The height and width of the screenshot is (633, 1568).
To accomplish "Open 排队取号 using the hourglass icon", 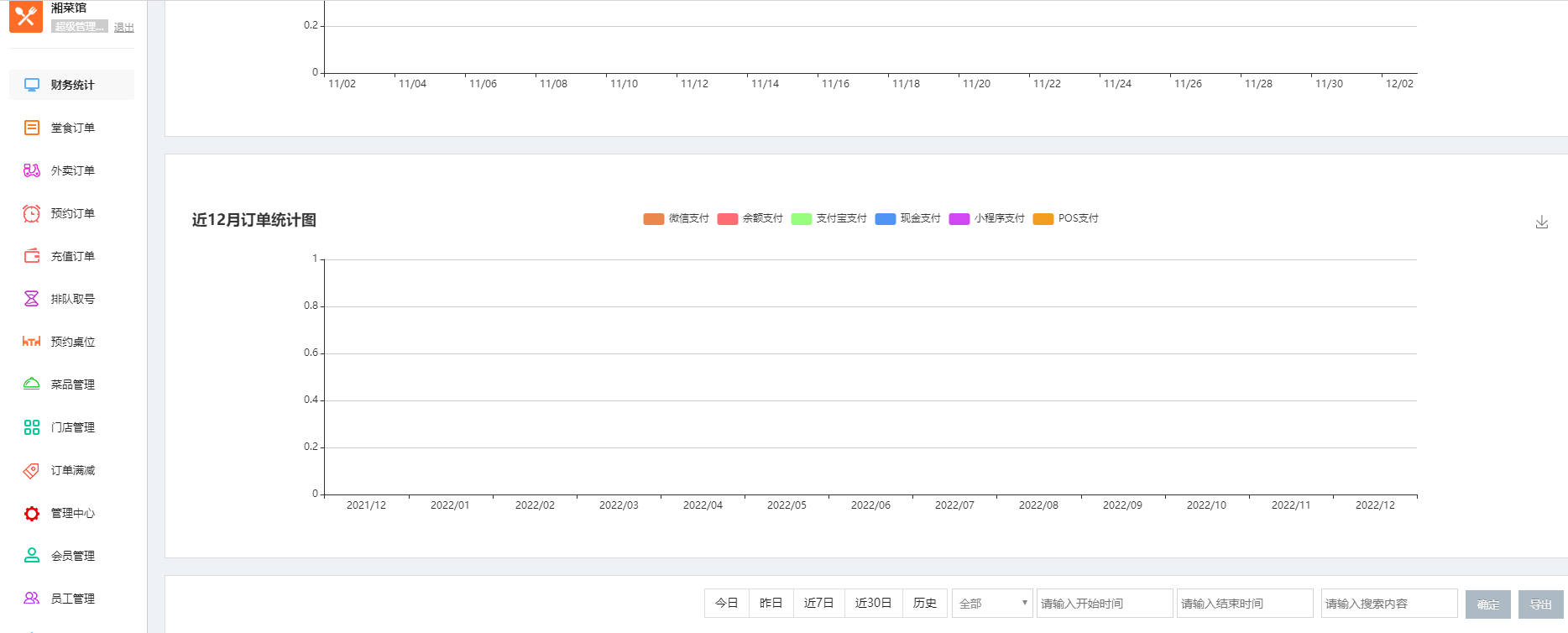I will 32,299.
